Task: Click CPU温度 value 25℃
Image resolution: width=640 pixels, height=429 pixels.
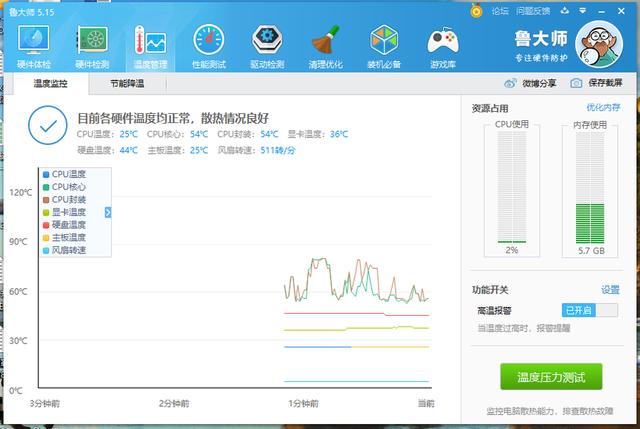Action: pos(129,134)
